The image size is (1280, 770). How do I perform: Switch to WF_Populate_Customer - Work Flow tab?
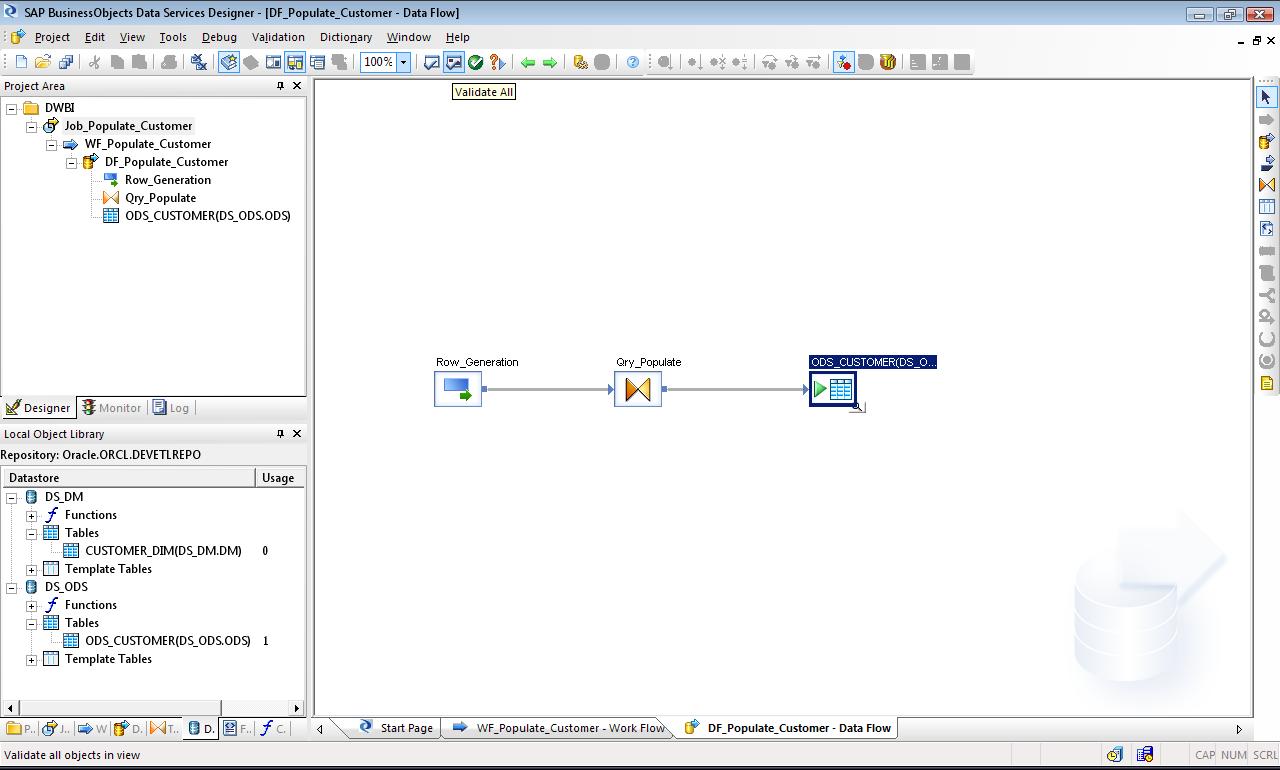tap(559, 728)
